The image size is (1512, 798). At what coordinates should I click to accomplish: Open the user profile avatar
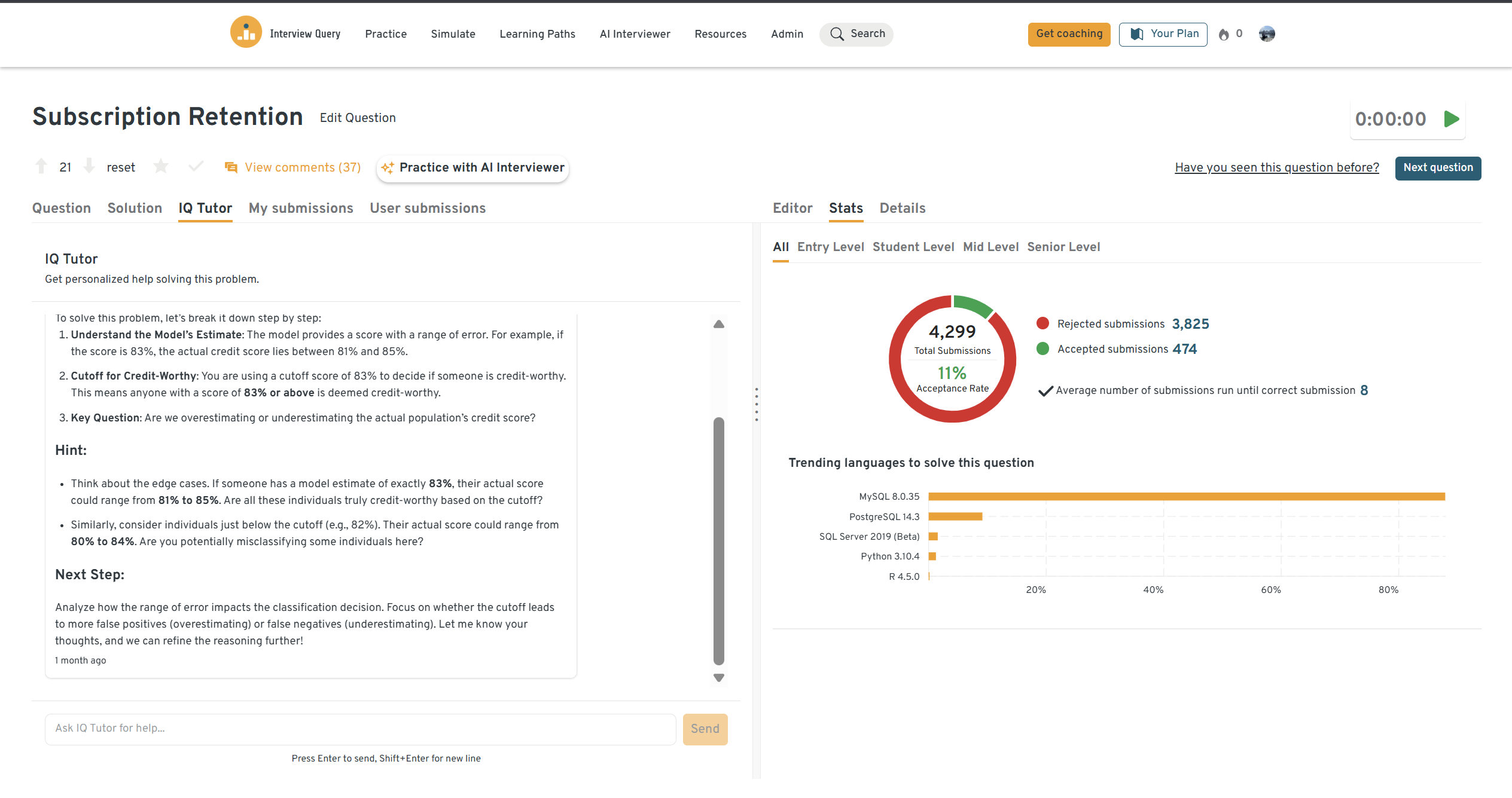[1266, 34]
